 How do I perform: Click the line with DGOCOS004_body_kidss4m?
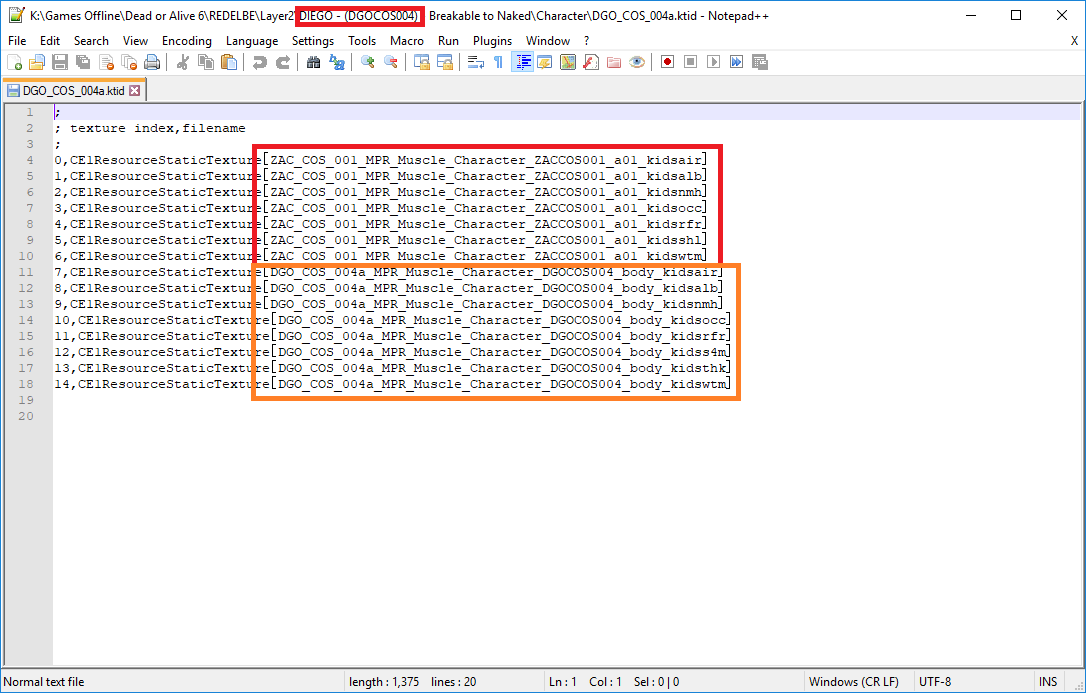[393, 352]
